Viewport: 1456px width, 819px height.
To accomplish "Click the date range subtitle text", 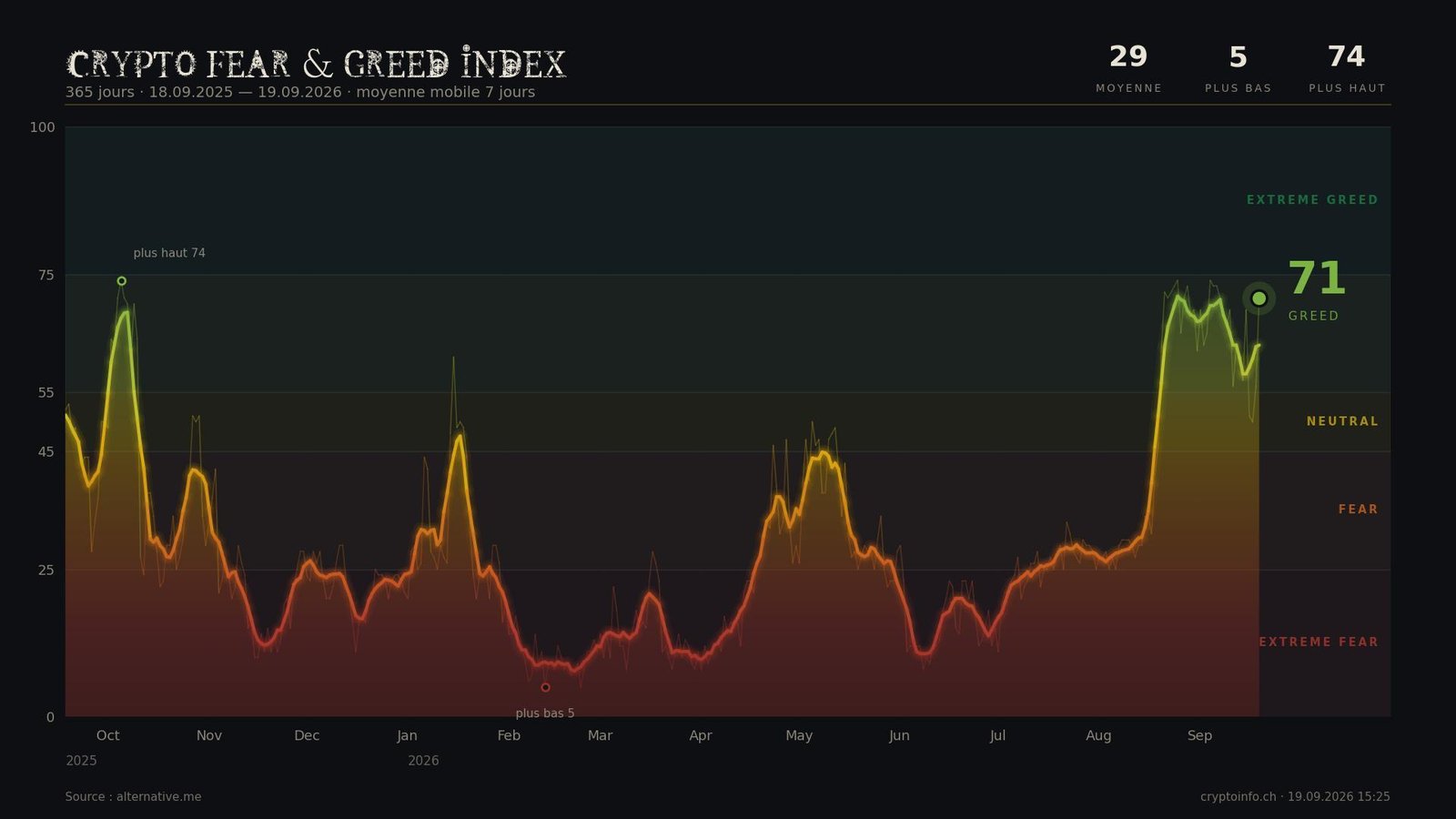I will coord(300,92).
